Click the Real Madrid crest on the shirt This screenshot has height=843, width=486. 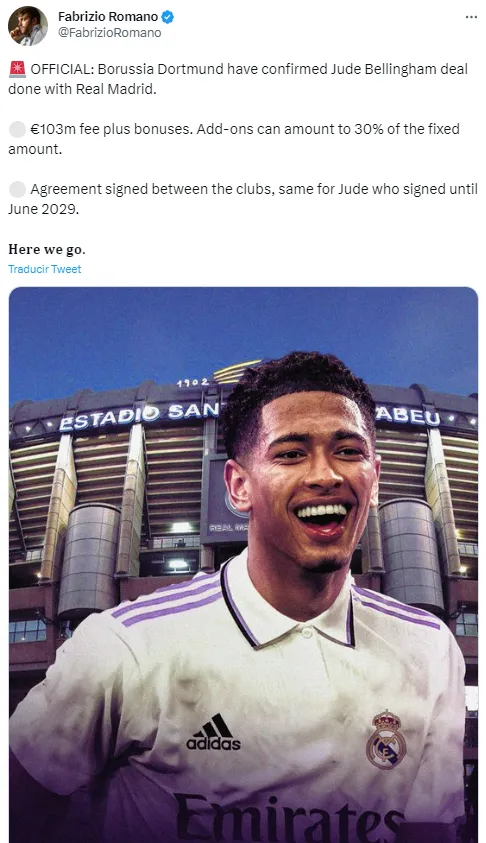[x=386, y=740]
